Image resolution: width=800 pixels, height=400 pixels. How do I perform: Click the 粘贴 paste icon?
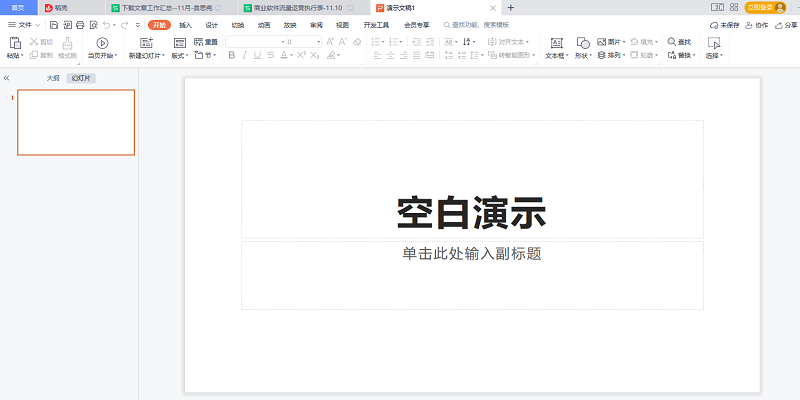tap(13, 43)
